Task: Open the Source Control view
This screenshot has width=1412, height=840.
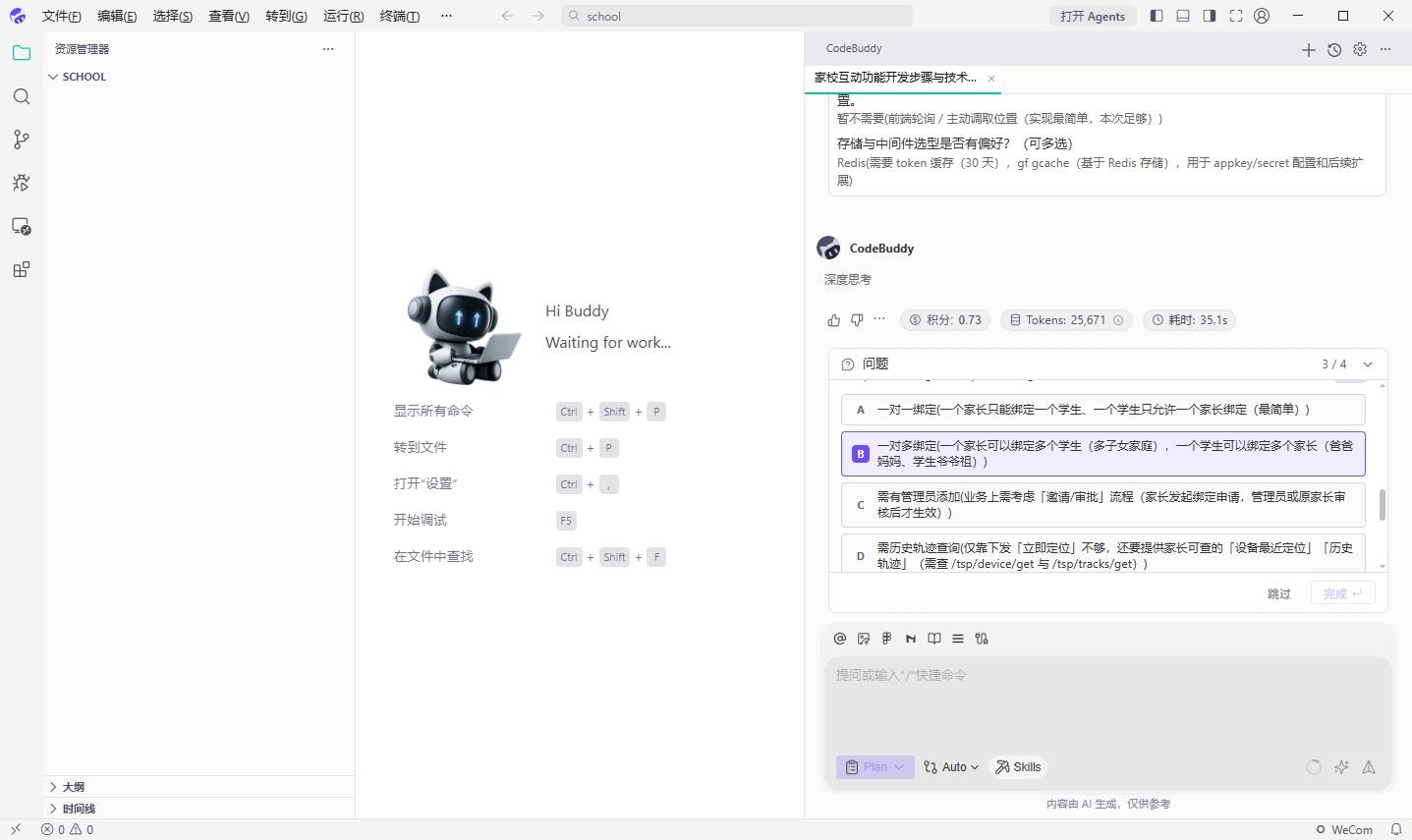Action: 22,140
